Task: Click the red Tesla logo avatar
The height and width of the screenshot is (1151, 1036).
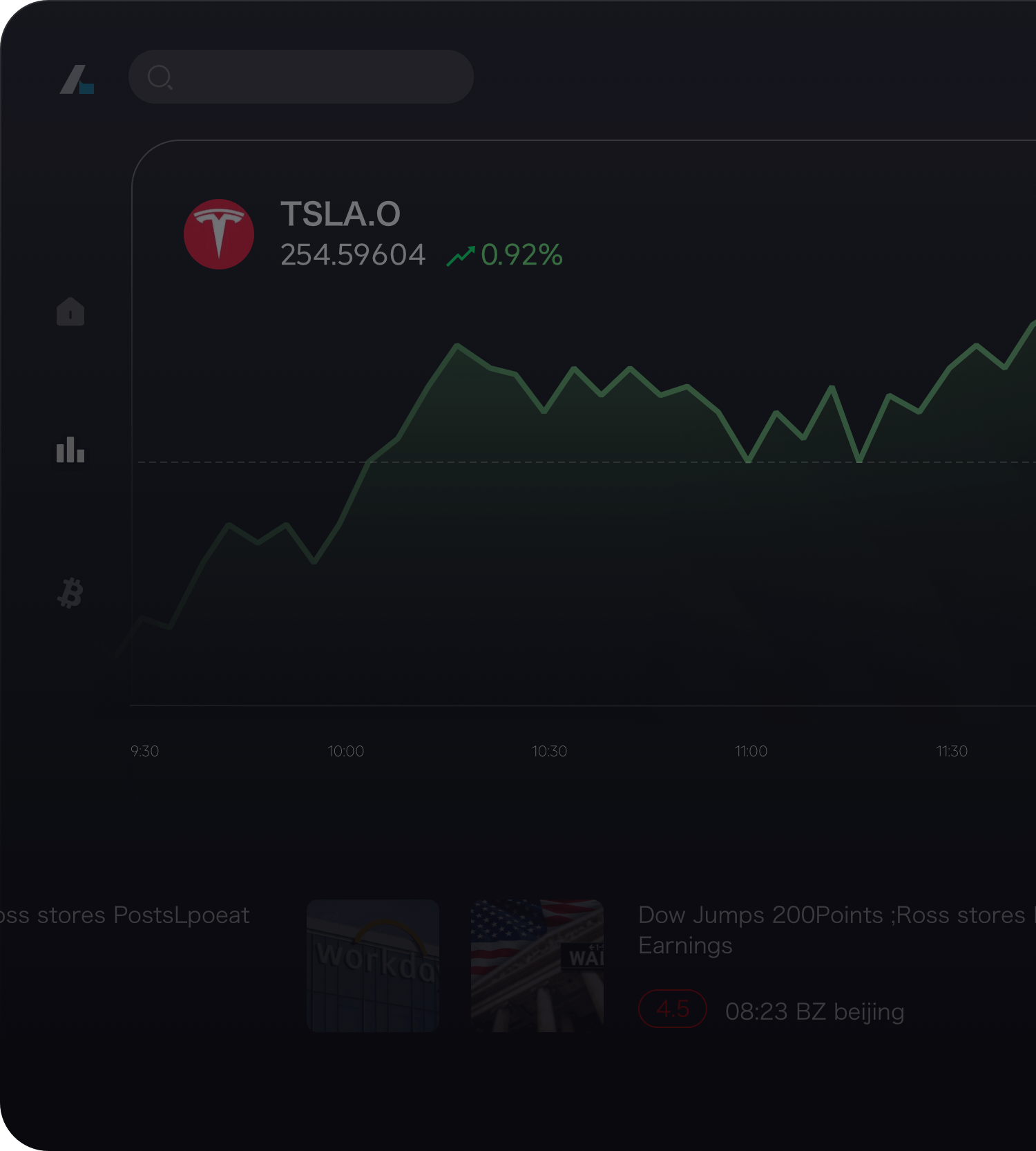Action: tap(219, 233)
